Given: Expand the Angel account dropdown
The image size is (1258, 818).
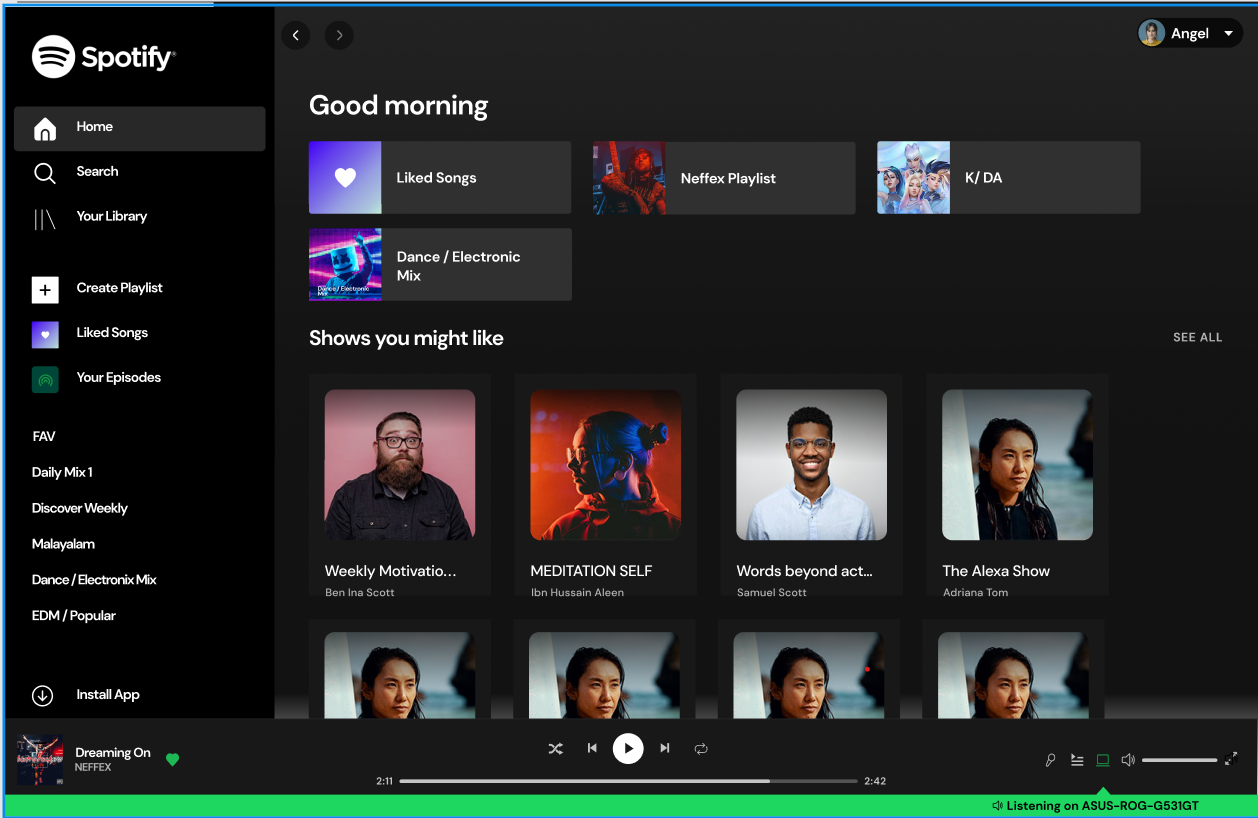Looking at the screenshot, I should [x=1190, y=33].
